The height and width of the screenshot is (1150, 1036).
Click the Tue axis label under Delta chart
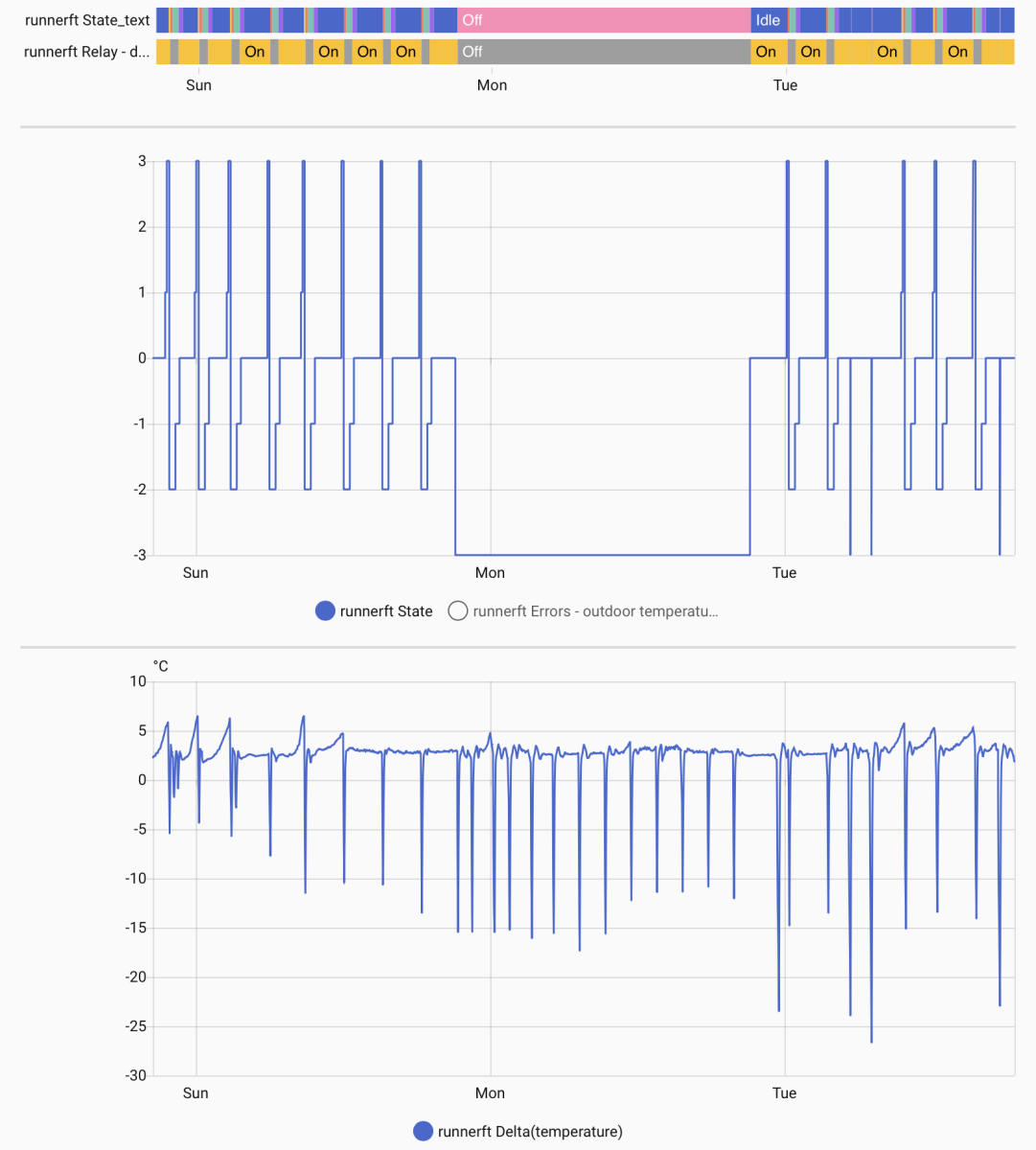pyautogui.click(x=784, y=1093)
